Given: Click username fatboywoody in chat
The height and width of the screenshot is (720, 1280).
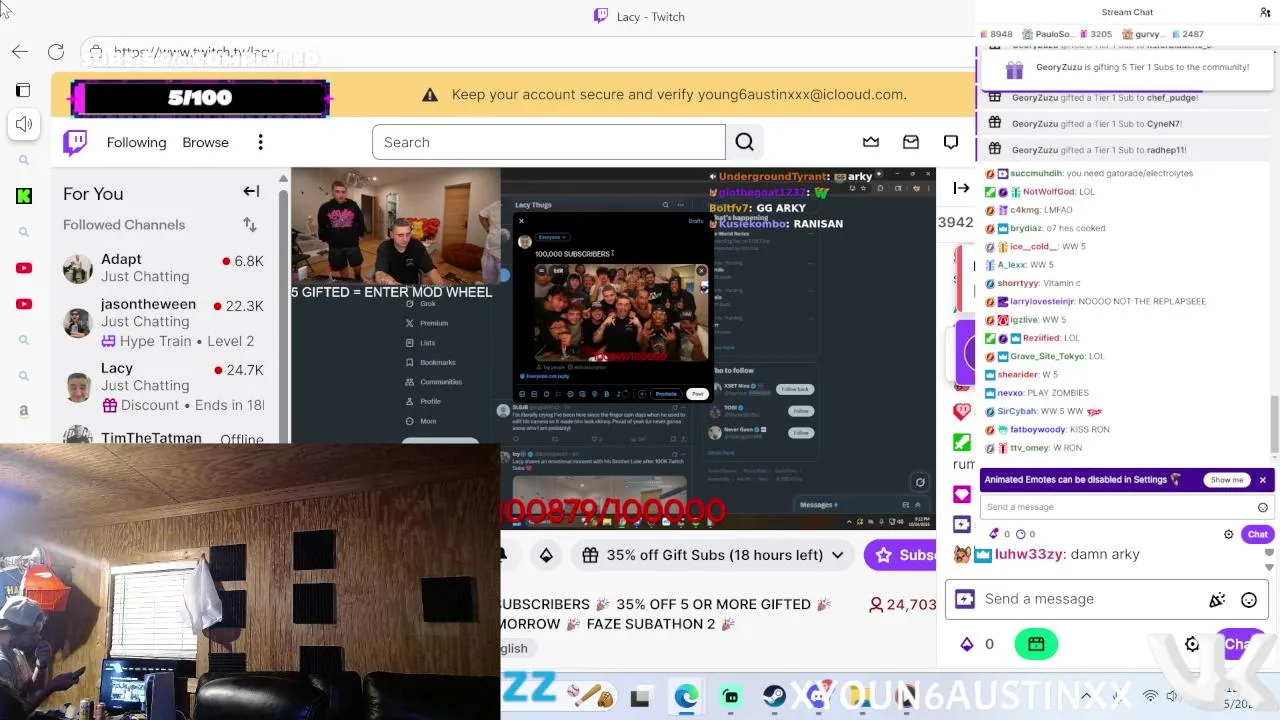Looking at the screenshot, I should click(1038, 429).
